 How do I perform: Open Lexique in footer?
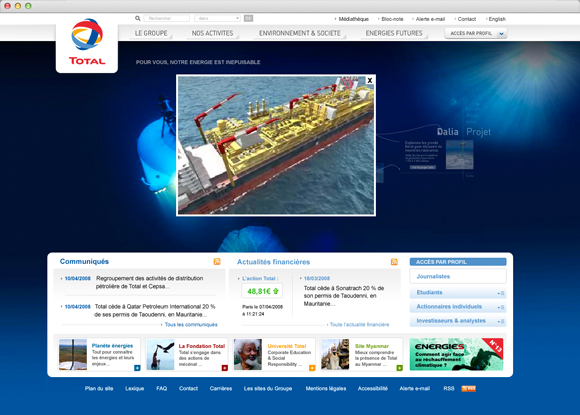pyautogui.click(x=135, y=388)
